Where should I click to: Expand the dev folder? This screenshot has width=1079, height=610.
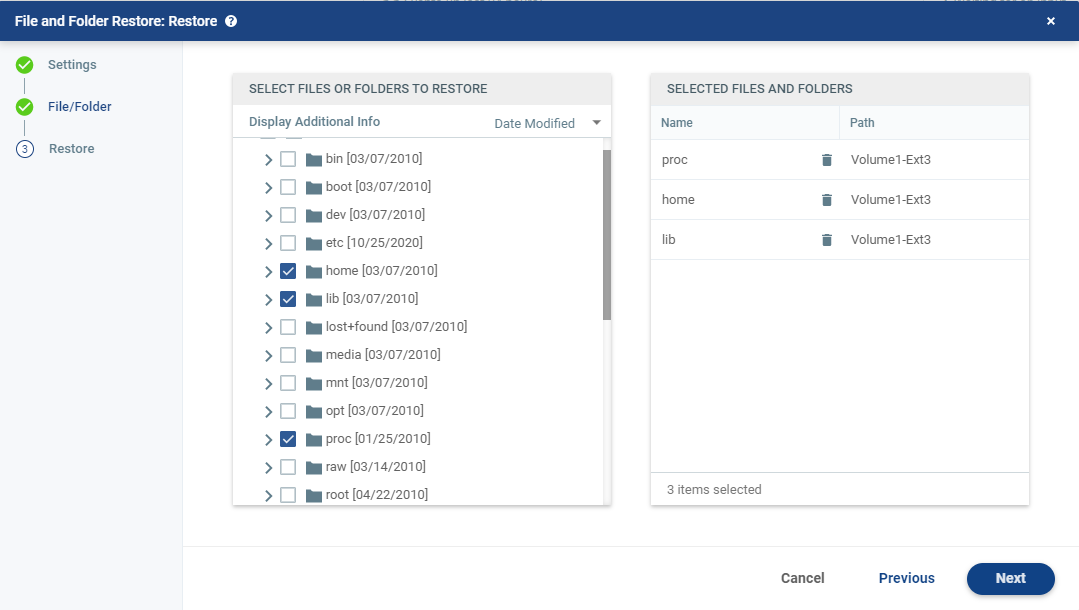pyautogui.click(x=268, y=215)
